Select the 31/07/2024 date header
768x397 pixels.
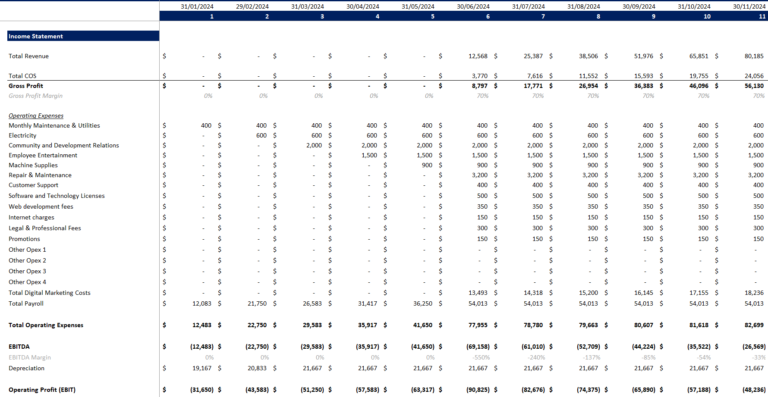[x=529, y=7]
